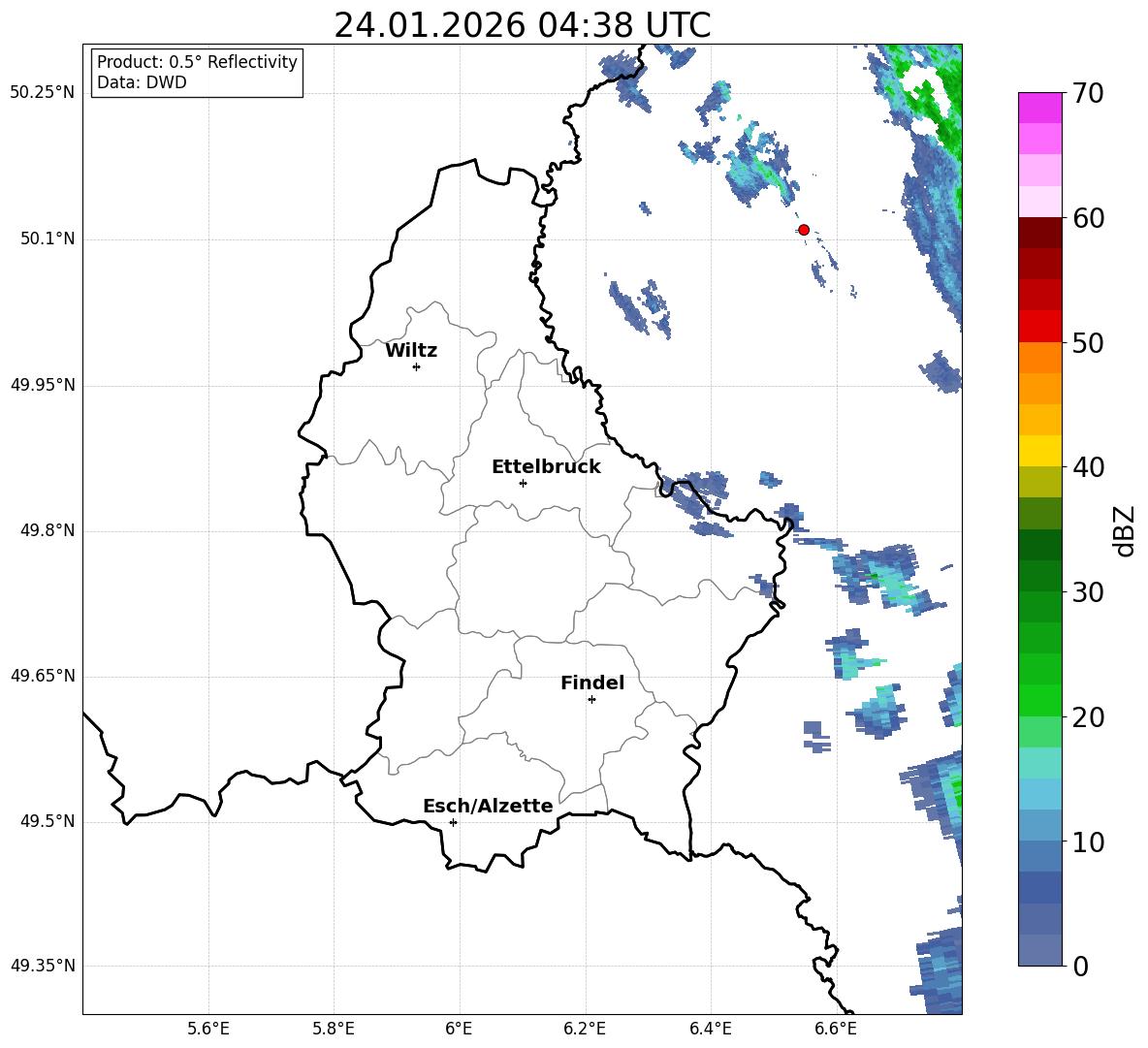1148x1048 pixels.
Task: Click the title 24.01.2026 04:38 UTC
Action: (522, 25)
